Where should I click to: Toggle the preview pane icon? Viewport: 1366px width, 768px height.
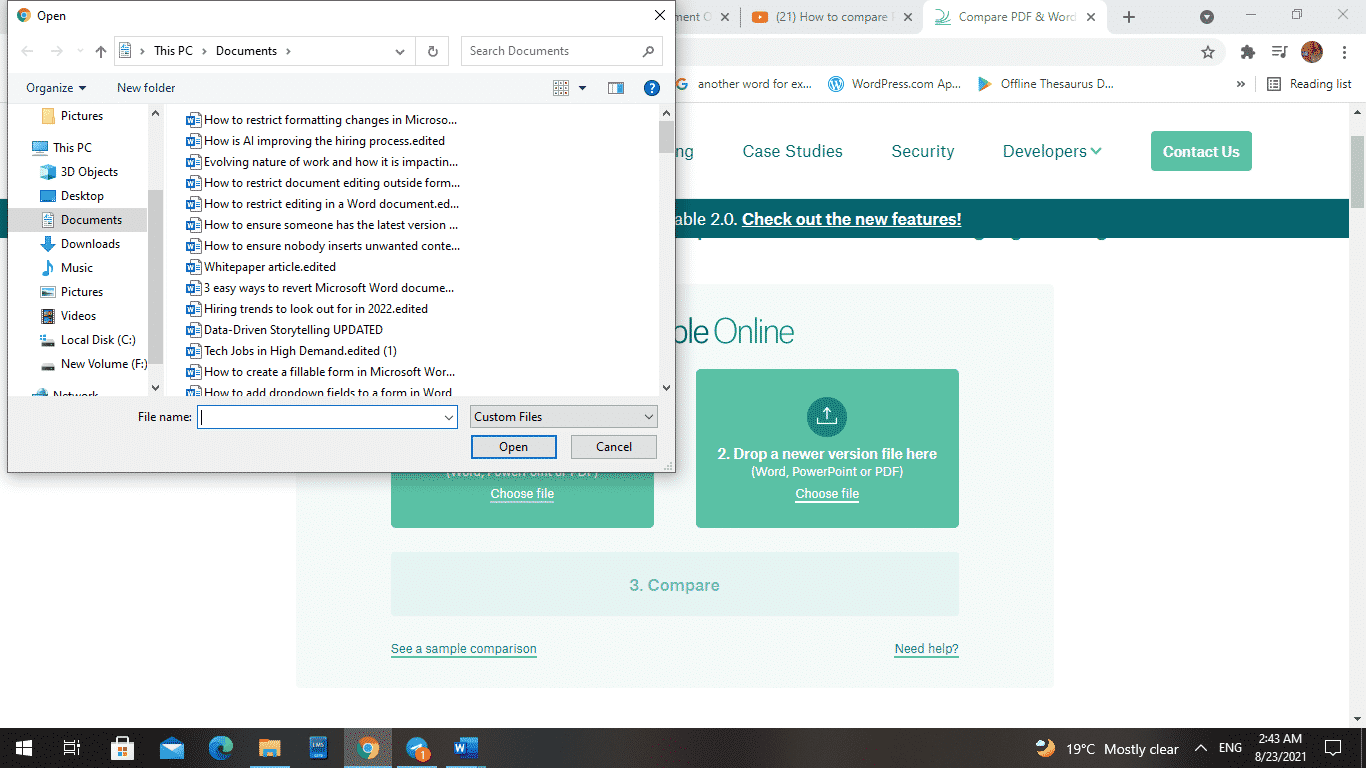616,88
